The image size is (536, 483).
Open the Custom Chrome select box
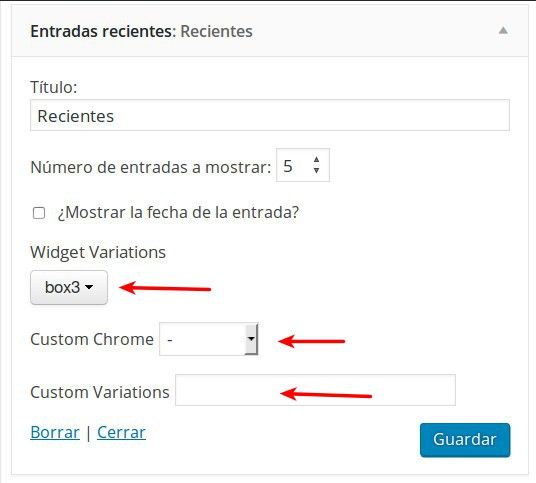point(209,339)
